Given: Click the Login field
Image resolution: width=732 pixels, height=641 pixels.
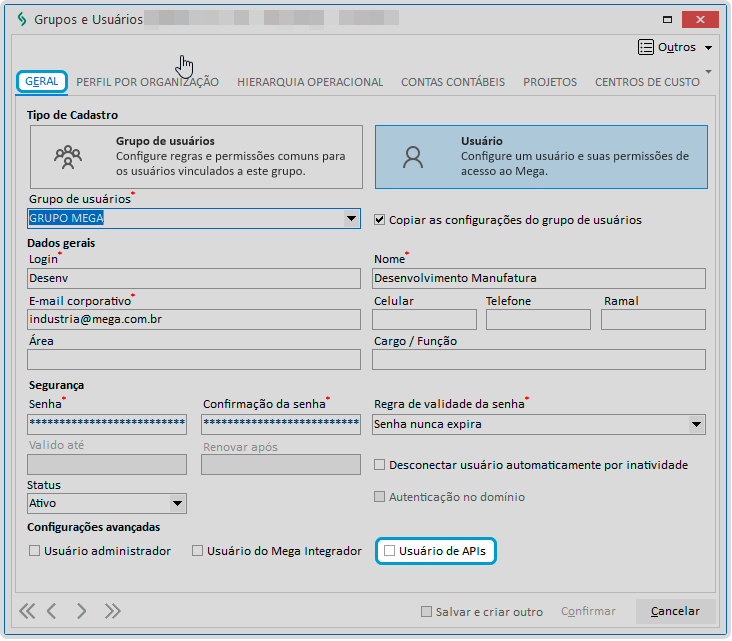Looking at the screenshot, I should coord(194,278).
